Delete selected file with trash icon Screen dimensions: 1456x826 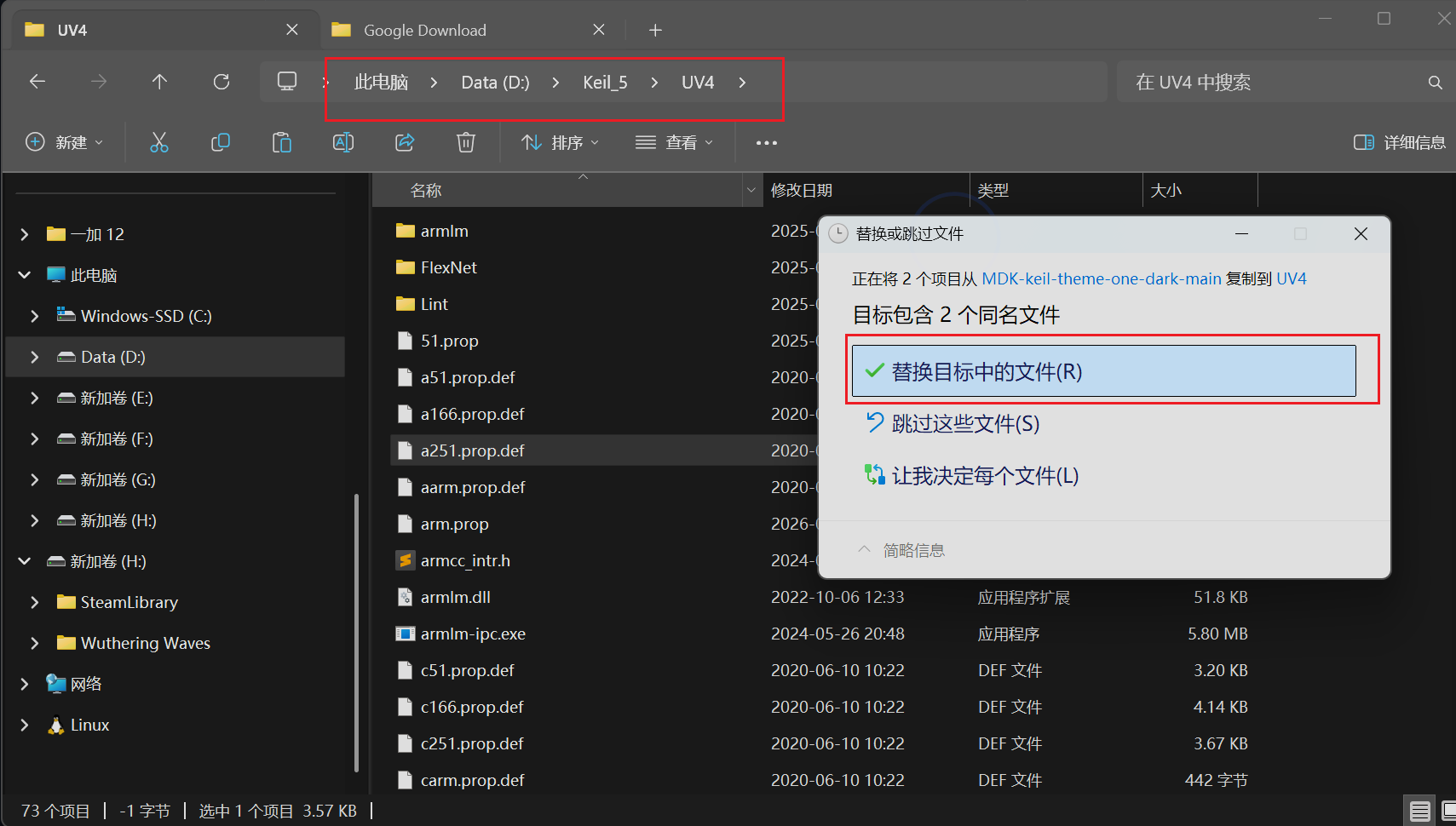point(466,142)
